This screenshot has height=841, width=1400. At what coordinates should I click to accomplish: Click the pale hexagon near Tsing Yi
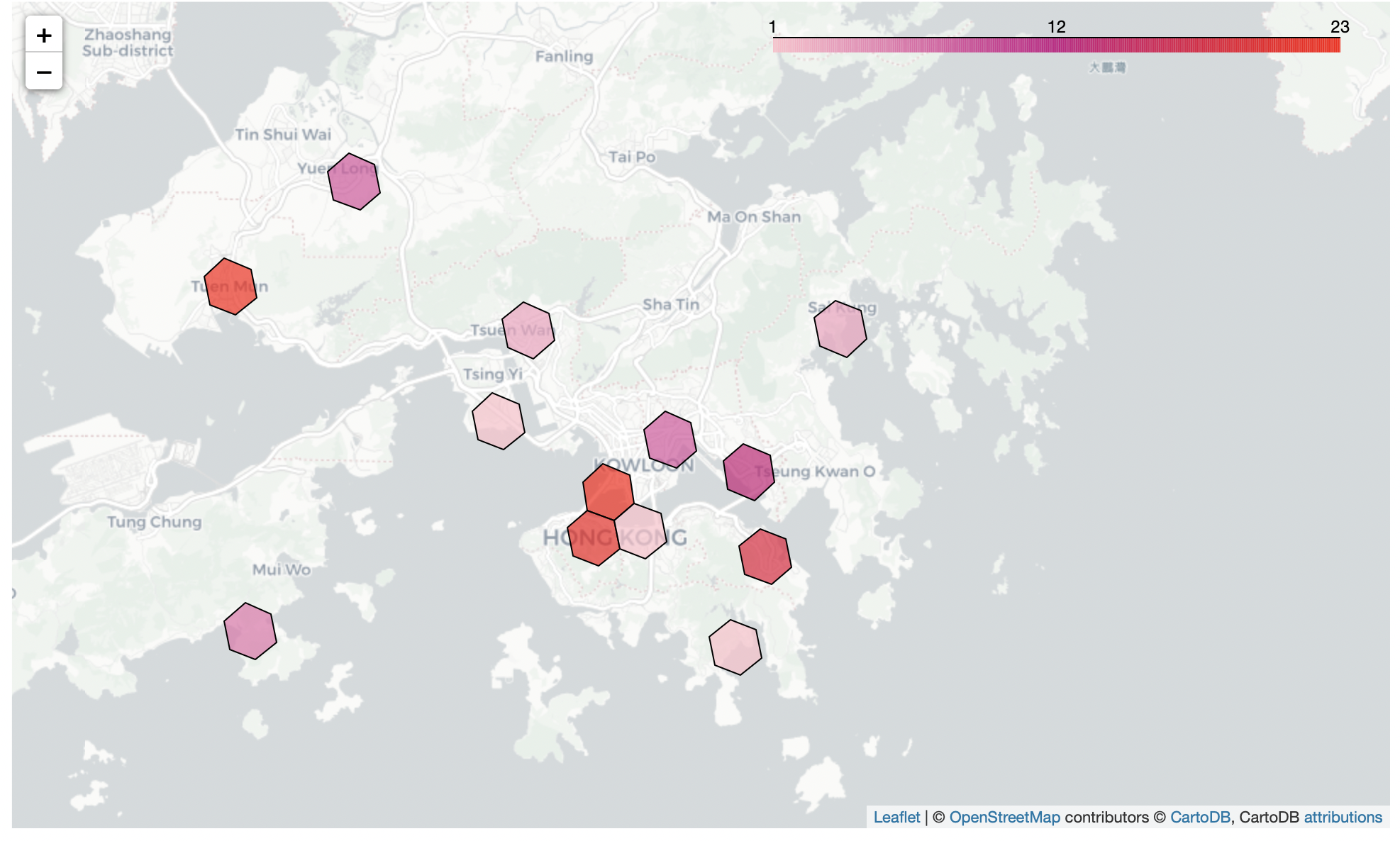point(499,420)
